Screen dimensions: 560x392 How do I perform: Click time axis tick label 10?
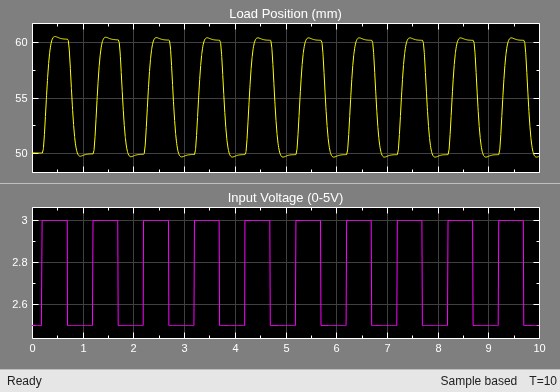539,348
